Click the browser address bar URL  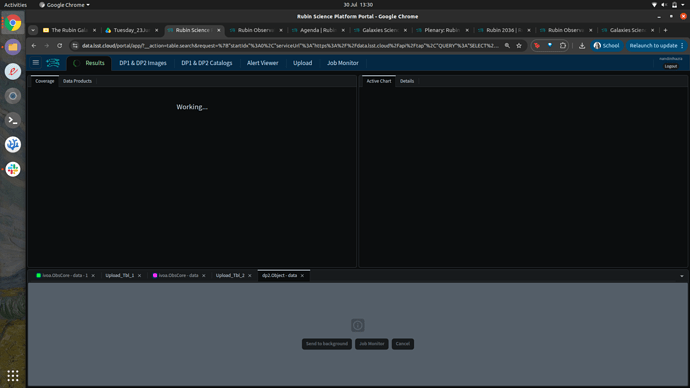pos(290,46)
